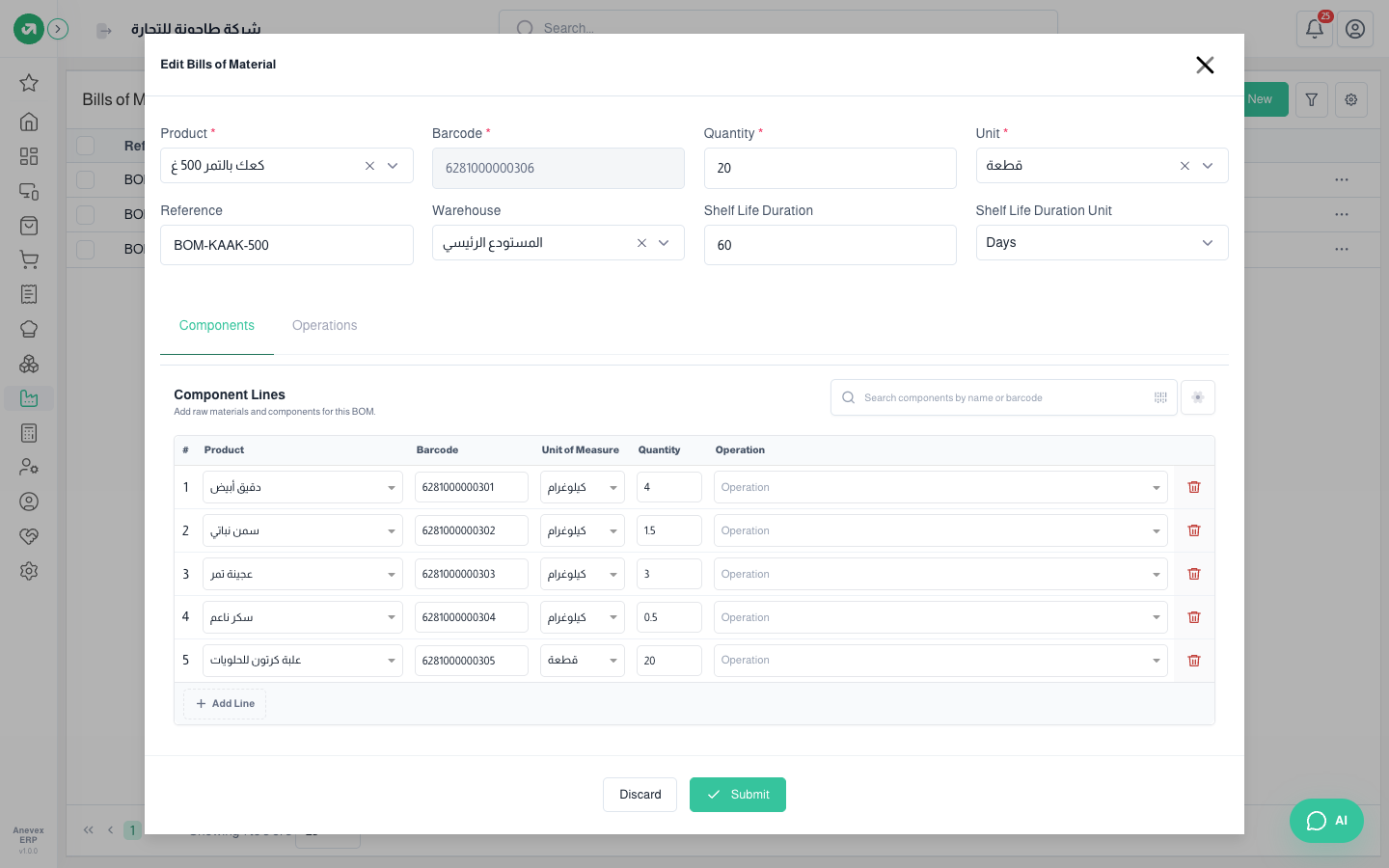Image resolution: width=1389 pixels, height=868 pixels.
Task: Expand the Unit dropdown
Action: pyautogui.click(x=1208, y=166)
